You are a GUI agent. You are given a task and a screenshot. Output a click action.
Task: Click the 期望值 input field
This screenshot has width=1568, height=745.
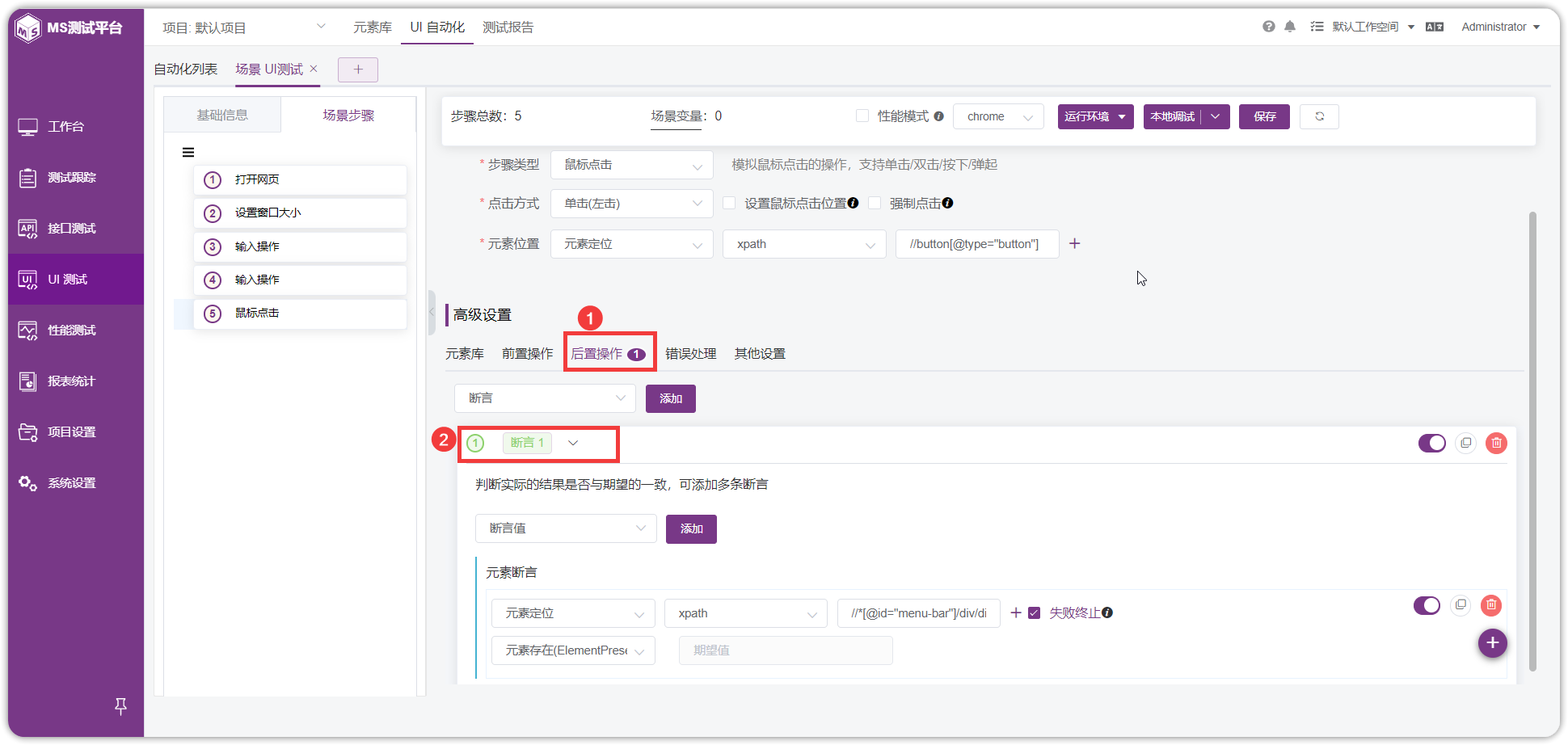point(786,650)
